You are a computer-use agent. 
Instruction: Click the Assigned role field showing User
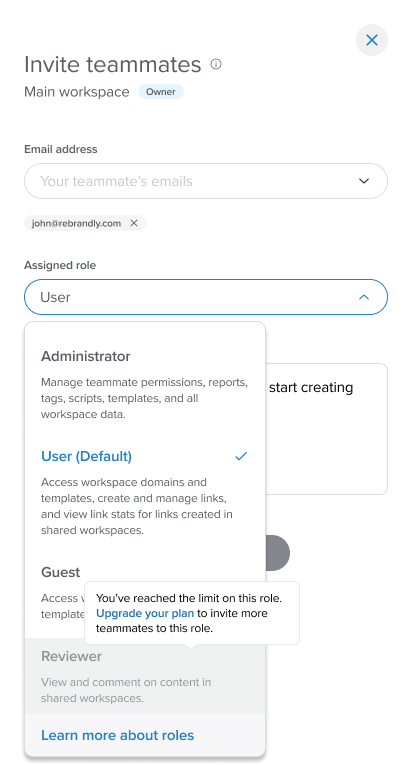click(x=206, y=297)
